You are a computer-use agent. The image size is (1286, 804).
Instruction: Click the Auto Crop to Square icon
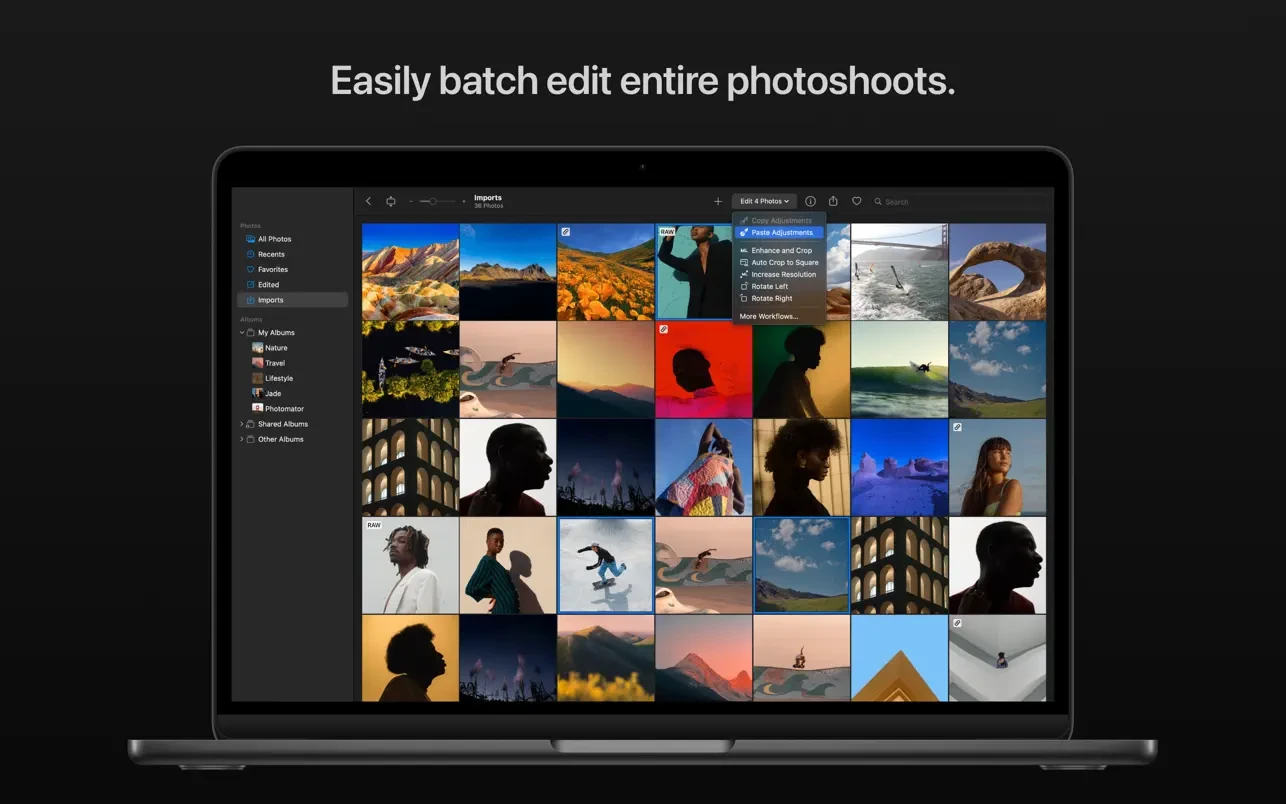click(743, 262)
